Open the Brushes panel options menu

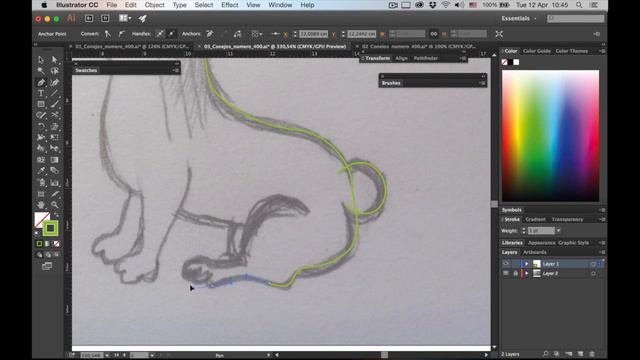click(x=482, y=83)
